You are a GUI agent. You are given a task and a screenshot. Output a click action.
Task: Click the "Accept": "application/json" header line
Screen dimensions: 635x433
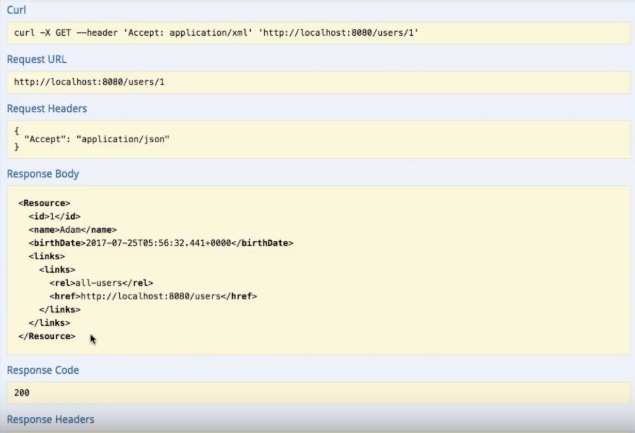(97, 139)
